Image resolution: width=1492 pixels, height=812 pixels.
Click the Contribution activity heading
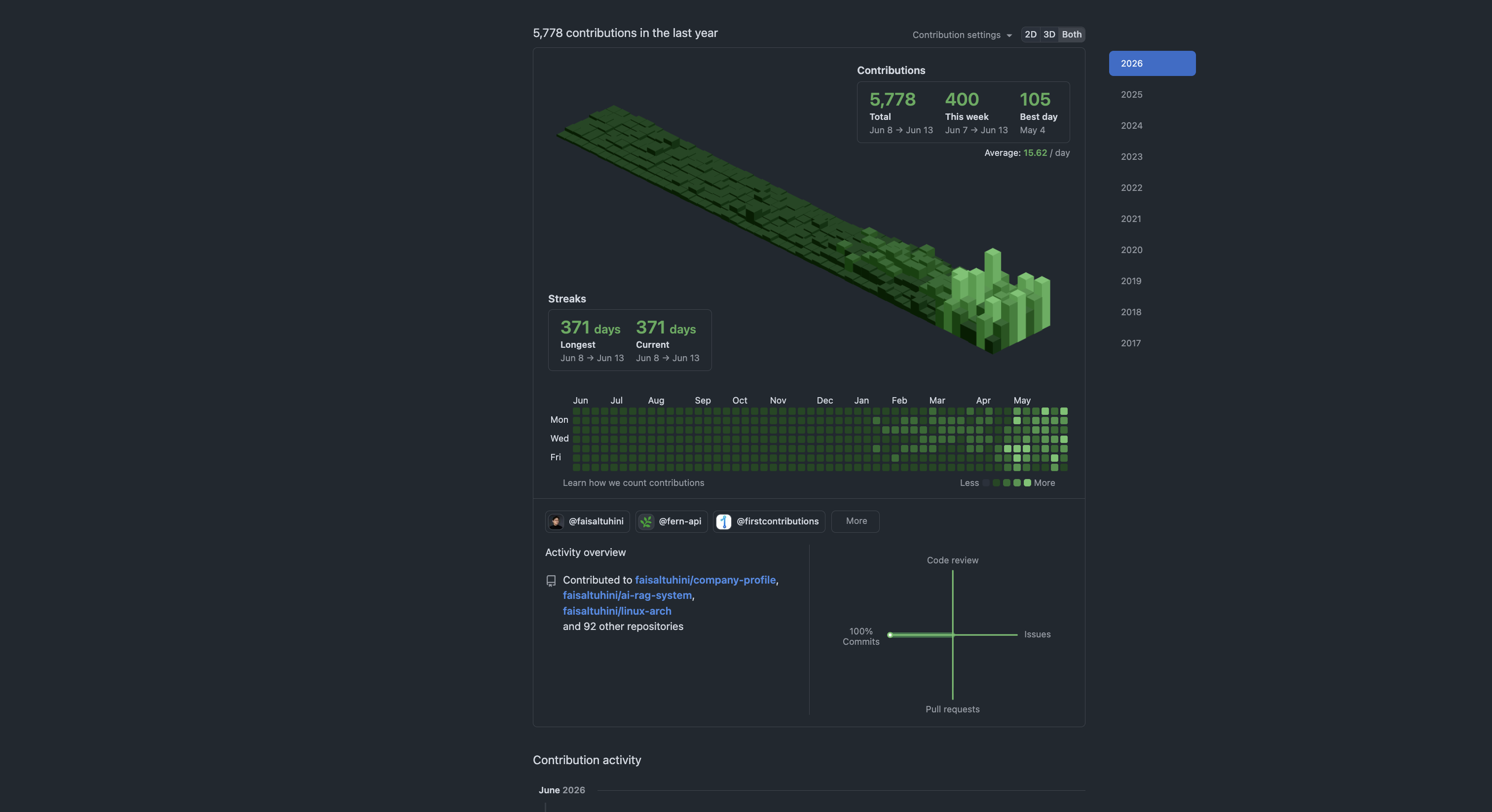587,760
